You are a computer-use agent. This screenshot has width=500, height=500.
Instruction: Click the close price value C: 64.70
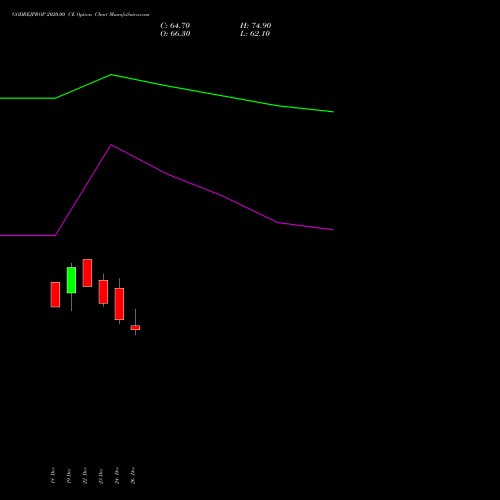[175, 26]
